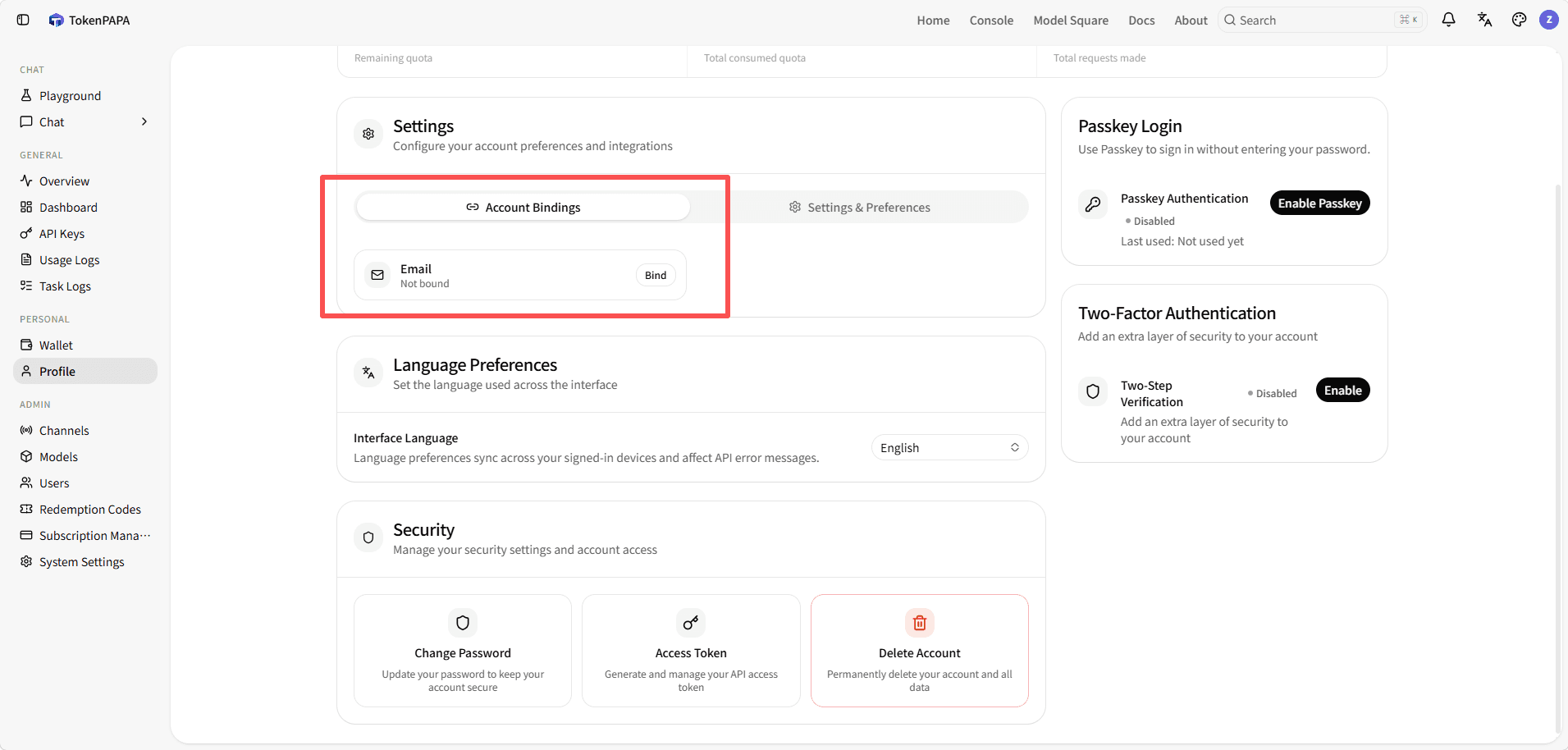Click the email envelope icon
This screenshot has height=750, width=1568.
(x=377, y=275)
